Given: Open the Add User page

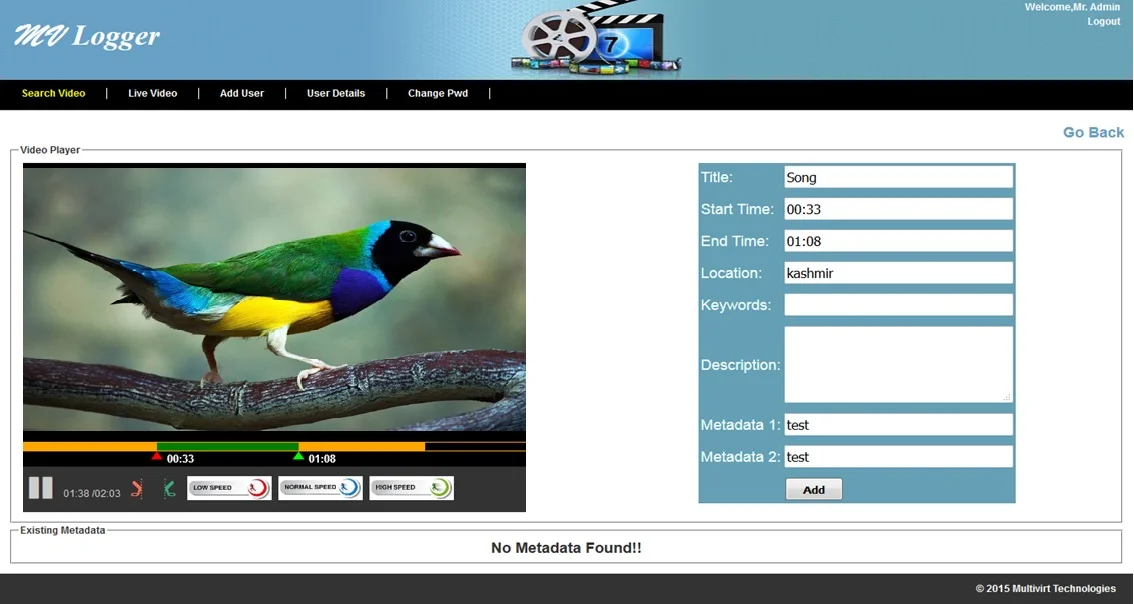Looking at the screenshot, I should click(x=241, y=93).
